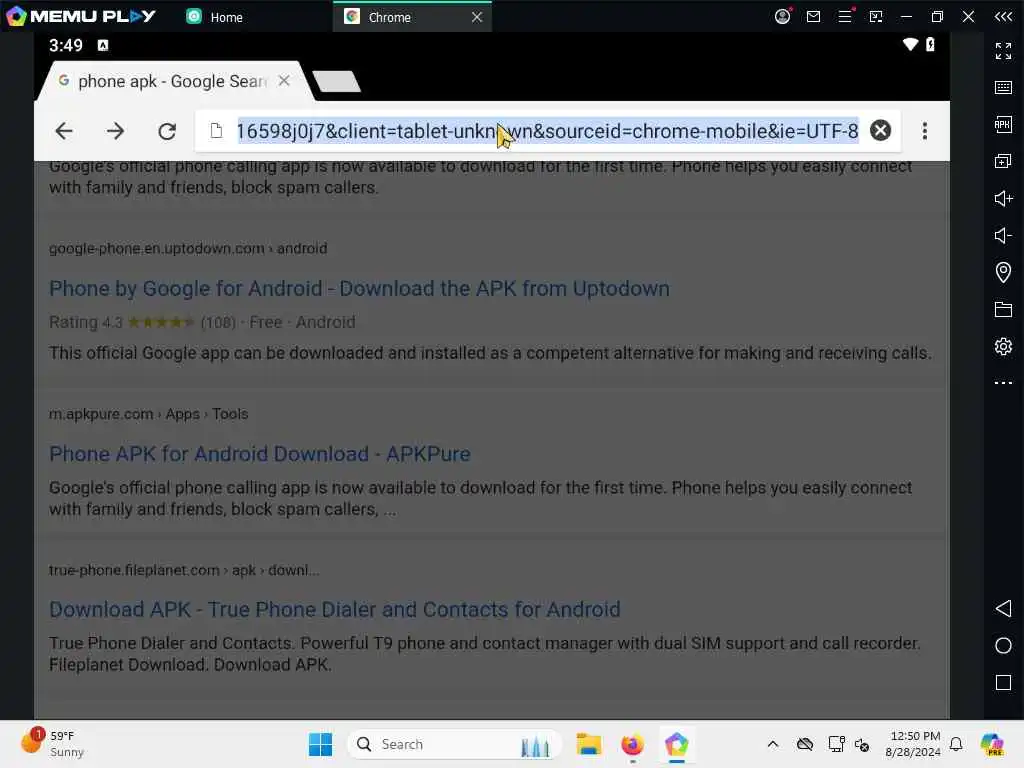The image size is (1024, 768).
Task: Show hidden system tray icons
Action: click(773, 744)
